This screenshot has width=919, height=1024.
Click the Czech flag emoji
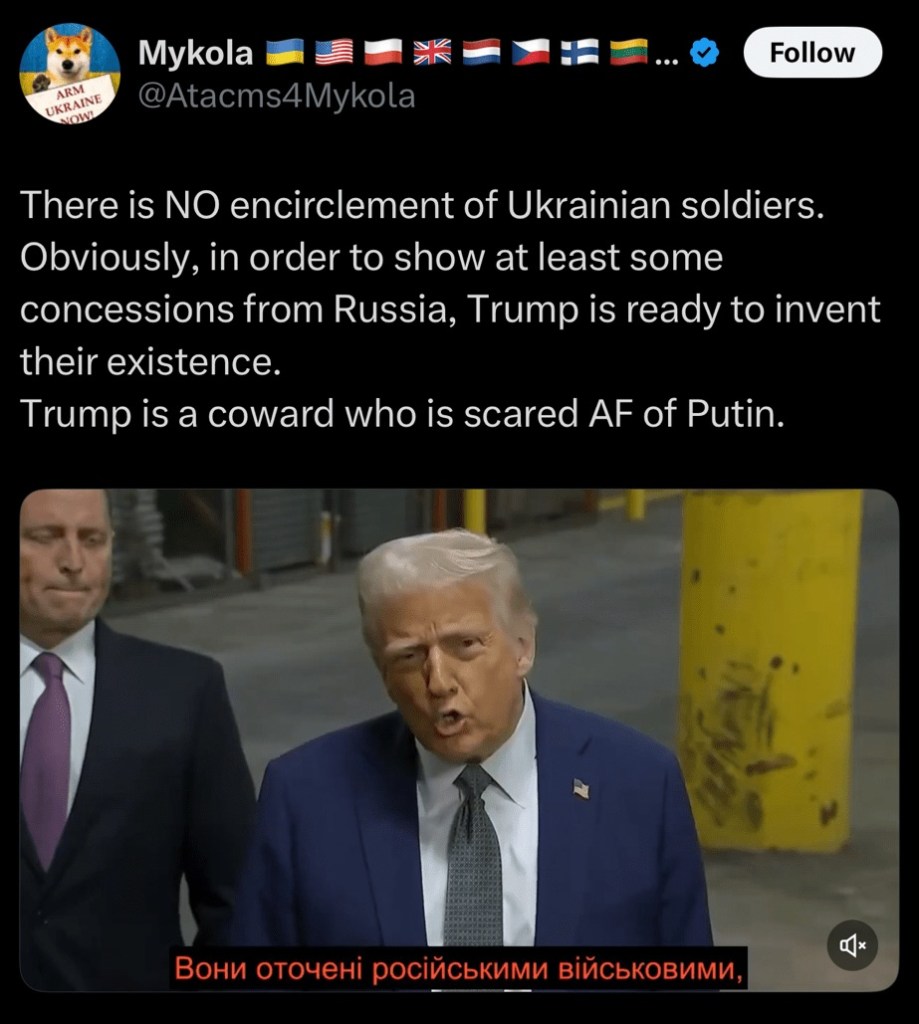pos(530,52)
